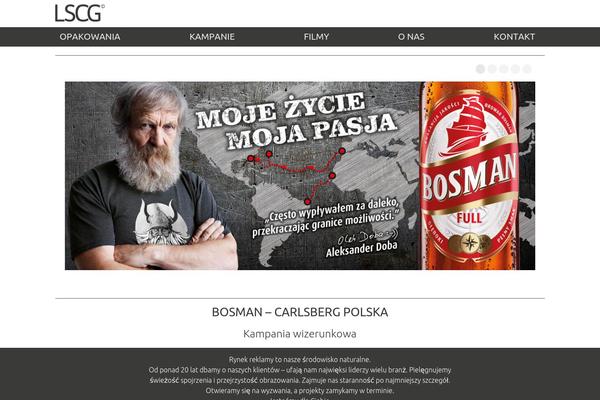Click the Kampania wizerunkowa subtitle
The width and height of the screenshot is (600, 400).
click(x=300, y=334)
